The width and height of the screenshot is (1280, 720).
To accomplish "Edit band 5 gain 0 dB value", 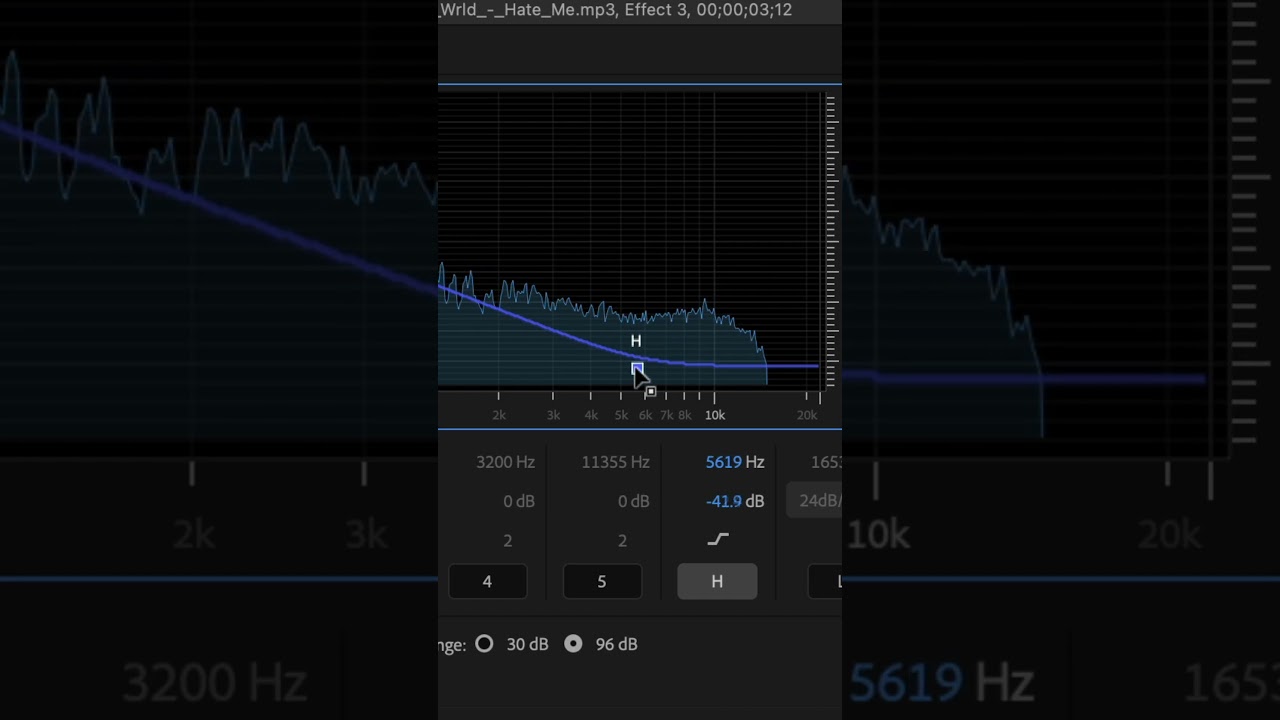I will [633, 501].
